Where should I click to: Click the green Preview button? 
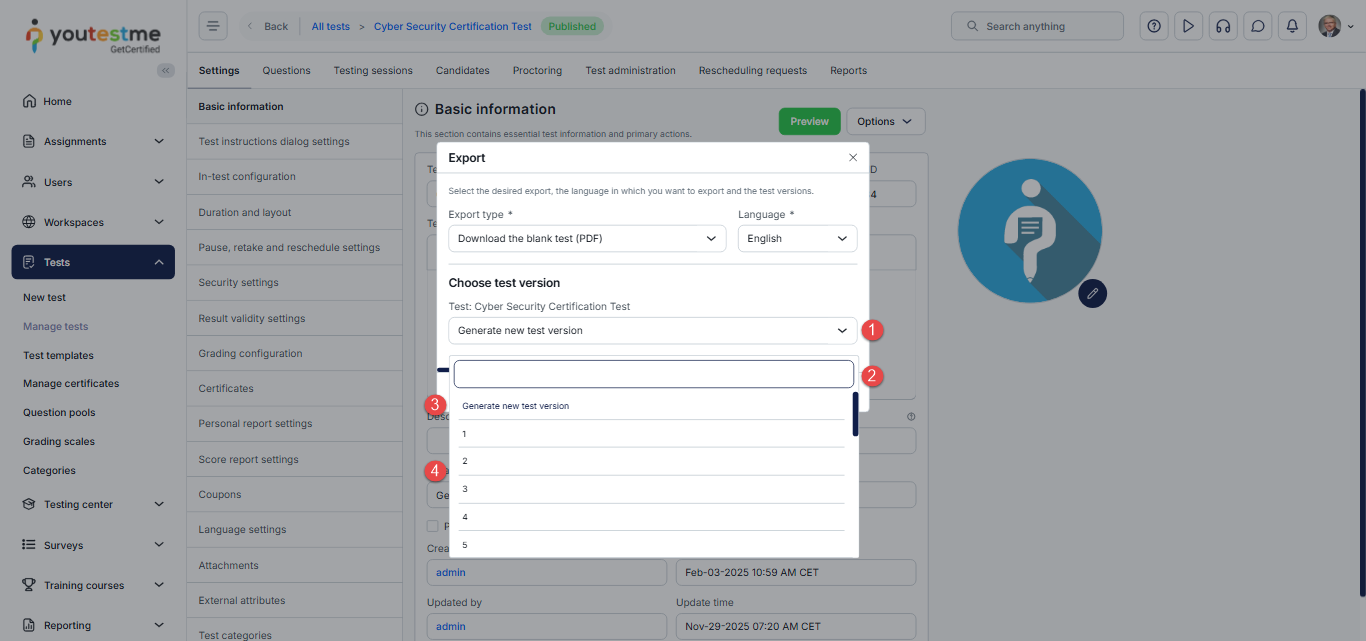click(809, 121)
